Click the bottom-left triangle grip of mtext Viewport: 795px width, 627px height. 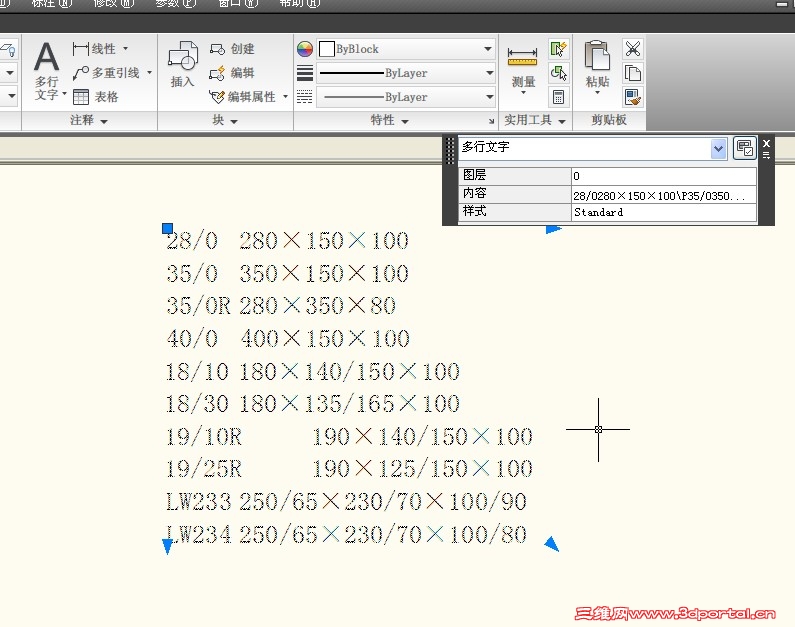pos(167,546)
